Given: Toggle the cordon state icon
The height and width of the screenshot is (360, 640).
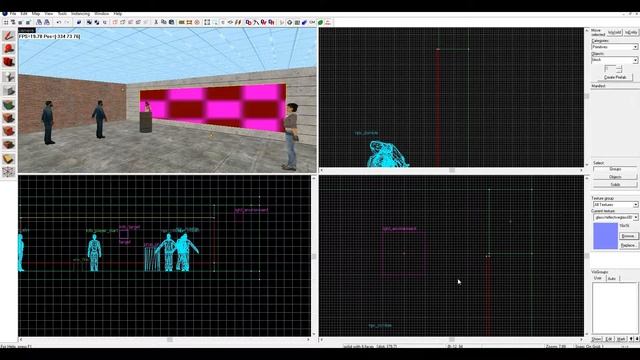Looking at the screenshot, I should [x=182, y=22].
